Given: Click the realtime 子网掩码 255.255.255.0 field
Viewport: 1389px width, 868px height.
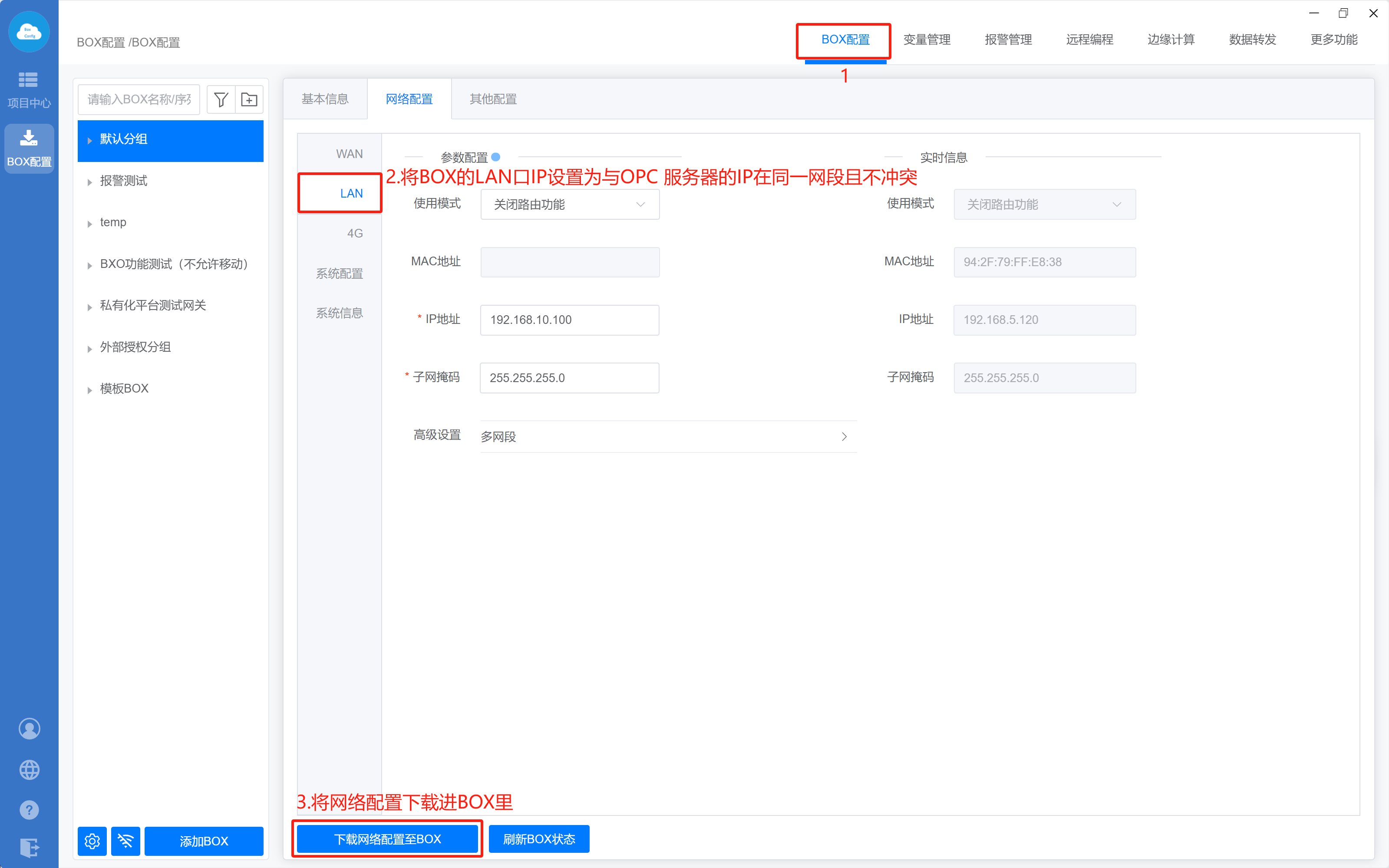Looking at the screenshot, I should coord(1045,378).
